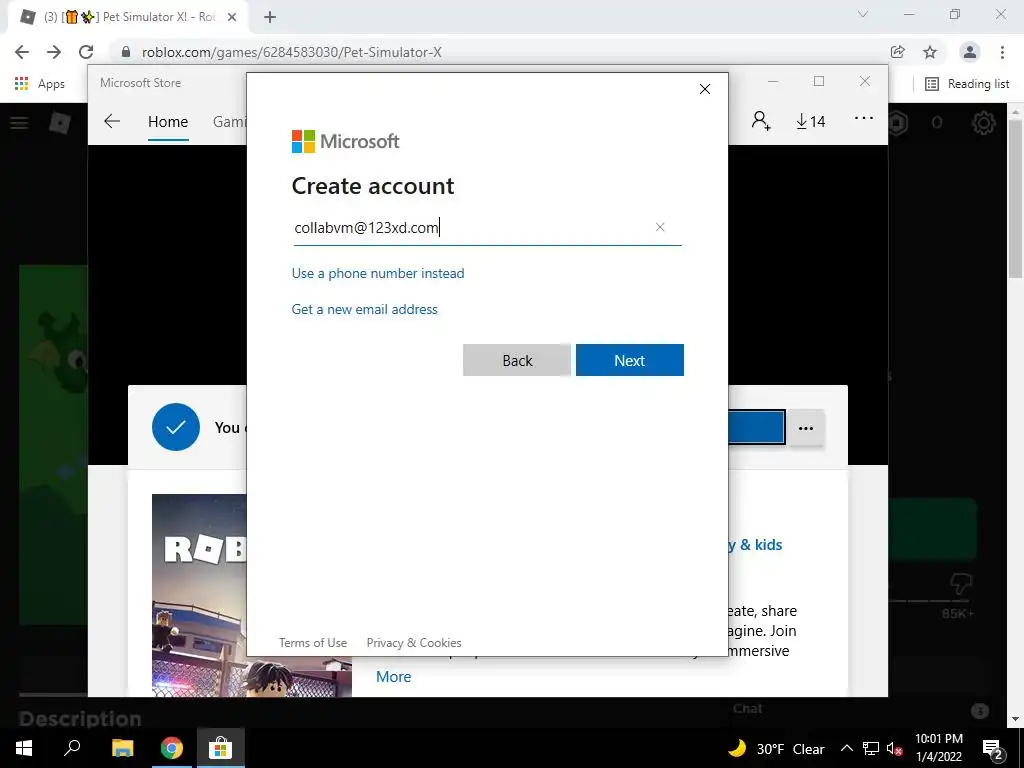The width and height of the screenshot is (1024, 768).
Task: Clear the email field with the X icon
Action: pyautogui.click(x=660, y=227)
